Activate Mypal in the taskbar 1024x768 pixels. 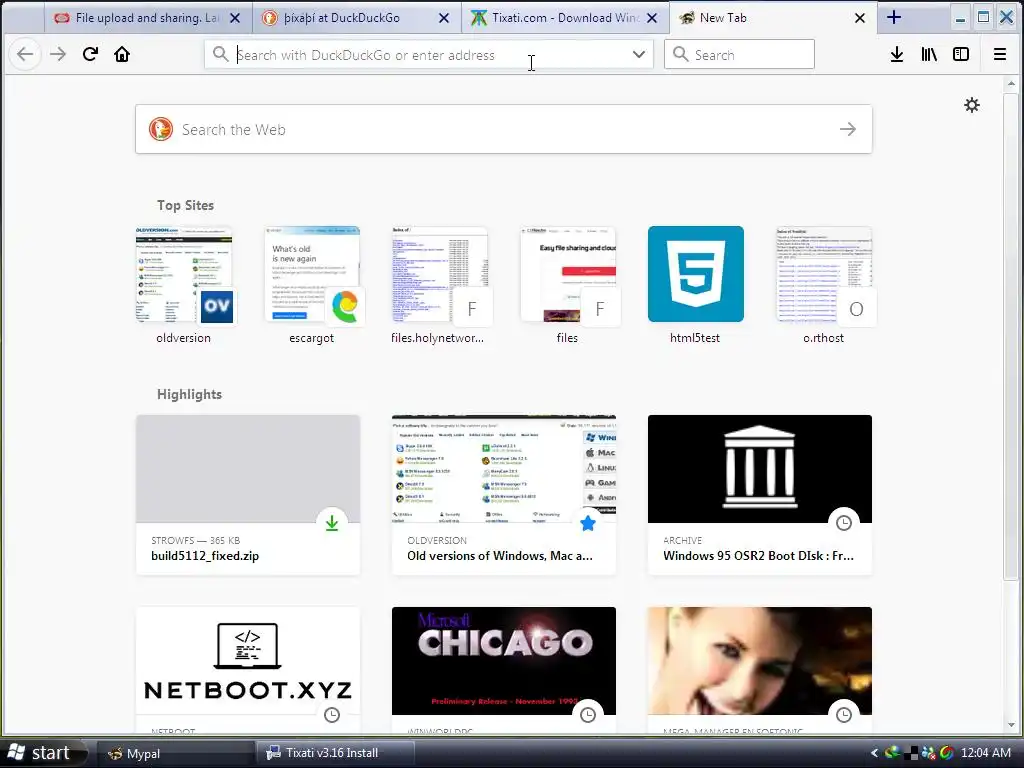pyautogui.click(x=174, y=753)
